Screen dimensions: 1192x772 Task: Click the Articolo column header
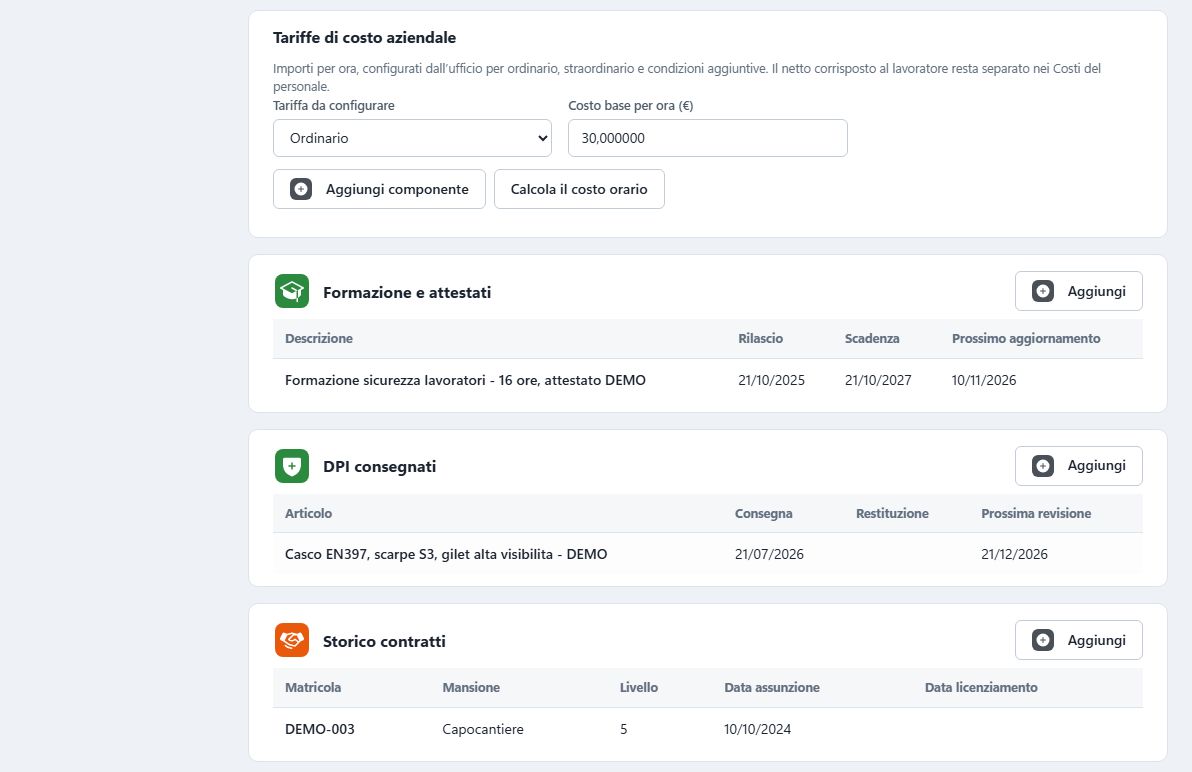pyautogui.click(x=309, y=513)
